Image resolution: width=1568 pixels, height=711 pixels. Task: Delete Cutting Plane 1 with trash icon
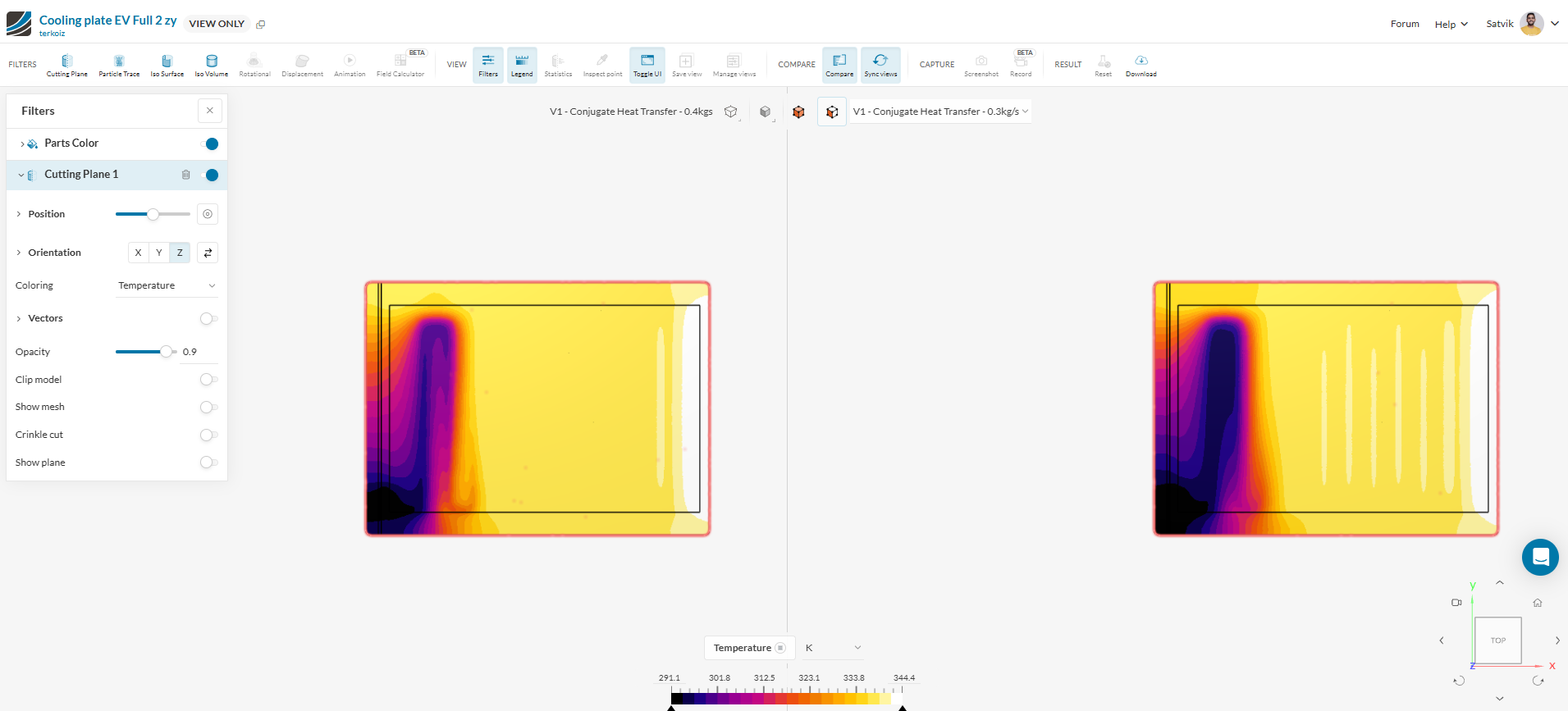coord(186,175)
